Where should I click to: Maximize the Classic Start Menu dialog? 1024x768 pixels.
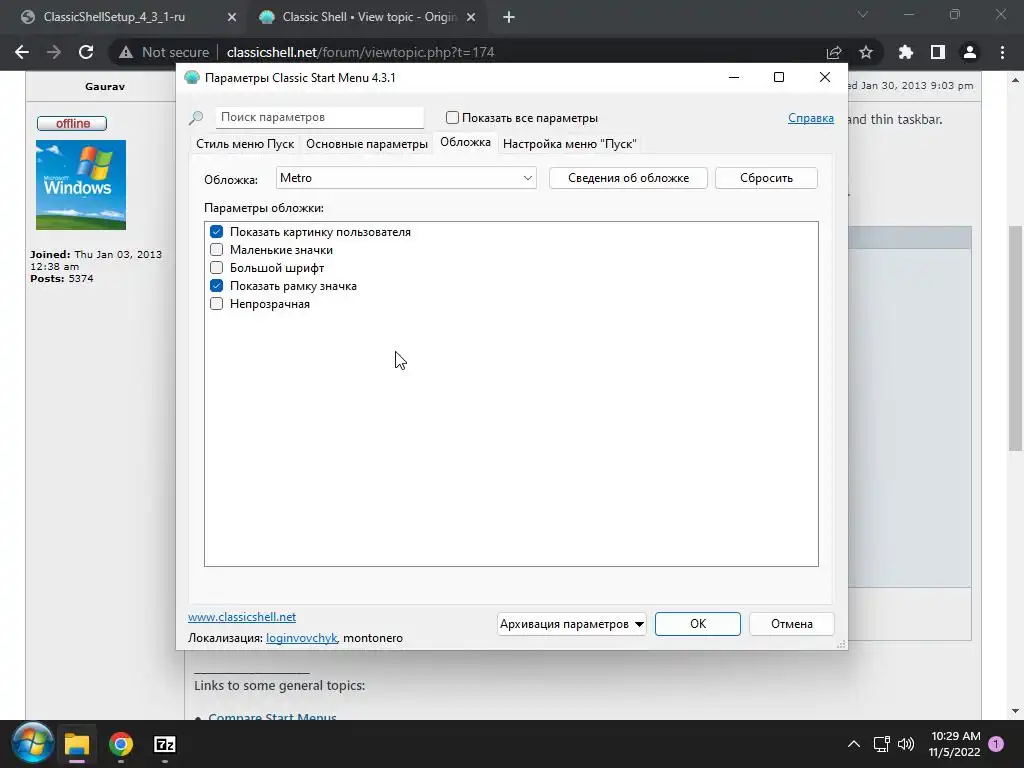click(x=778, y=77)
